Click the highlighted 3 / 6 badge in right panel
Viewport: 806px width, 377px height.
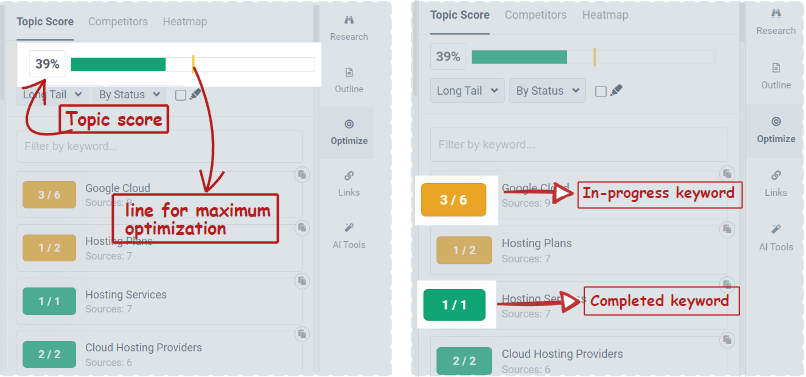[x=453, y=200]
